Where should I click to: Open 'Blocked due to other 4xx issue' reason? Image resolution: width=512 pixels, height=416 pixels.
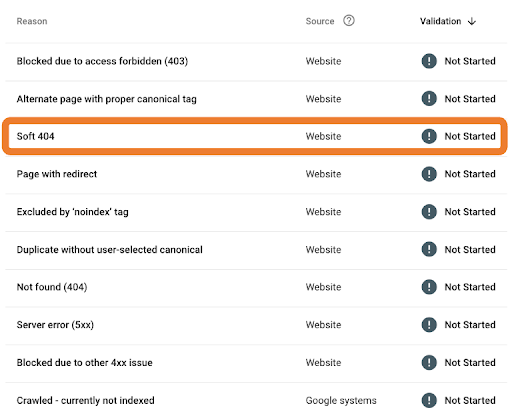coord(85,362)
